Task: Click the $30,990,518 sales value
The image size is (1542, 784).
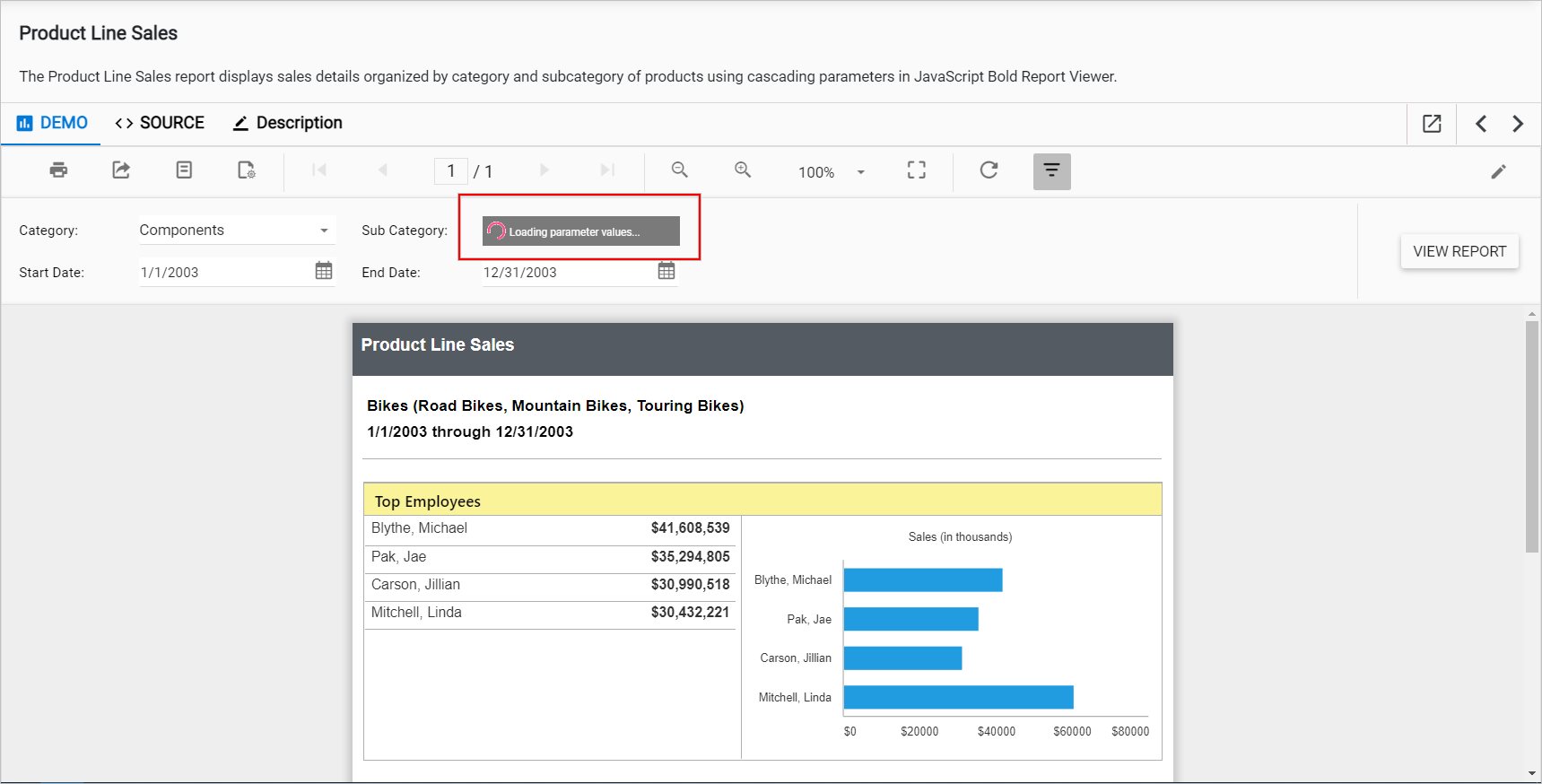Action: point(691,585)
